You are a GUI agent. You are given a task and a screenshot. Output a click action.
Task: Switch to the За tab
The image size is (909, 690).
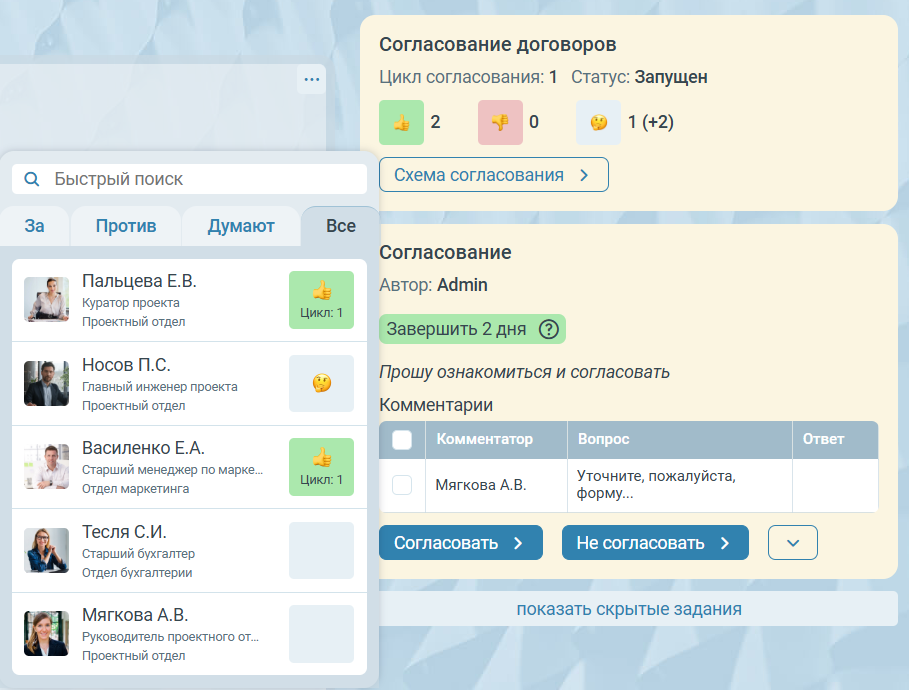tap(35, 226)
